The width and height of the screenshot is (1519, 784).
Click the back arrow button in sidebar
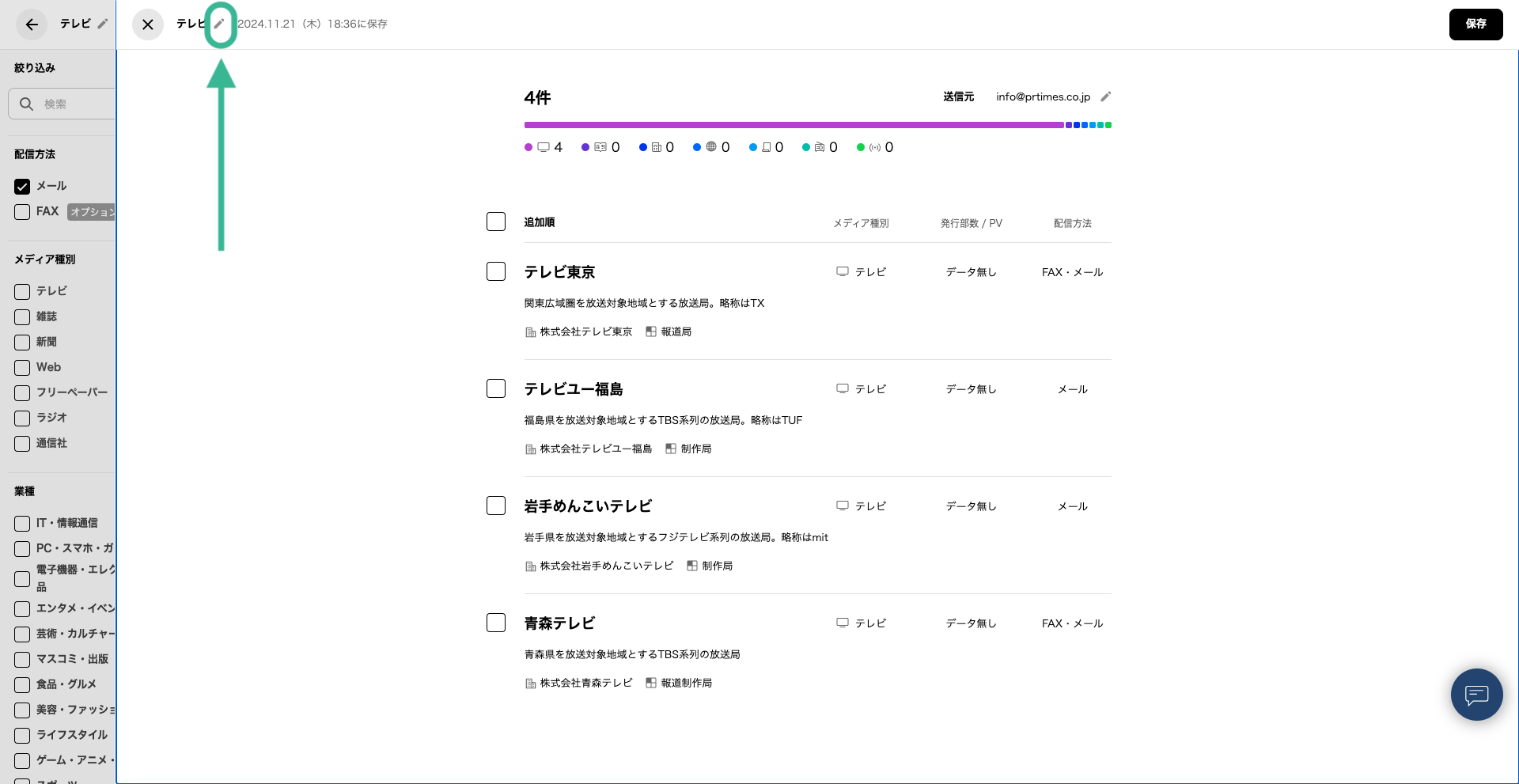32,25
